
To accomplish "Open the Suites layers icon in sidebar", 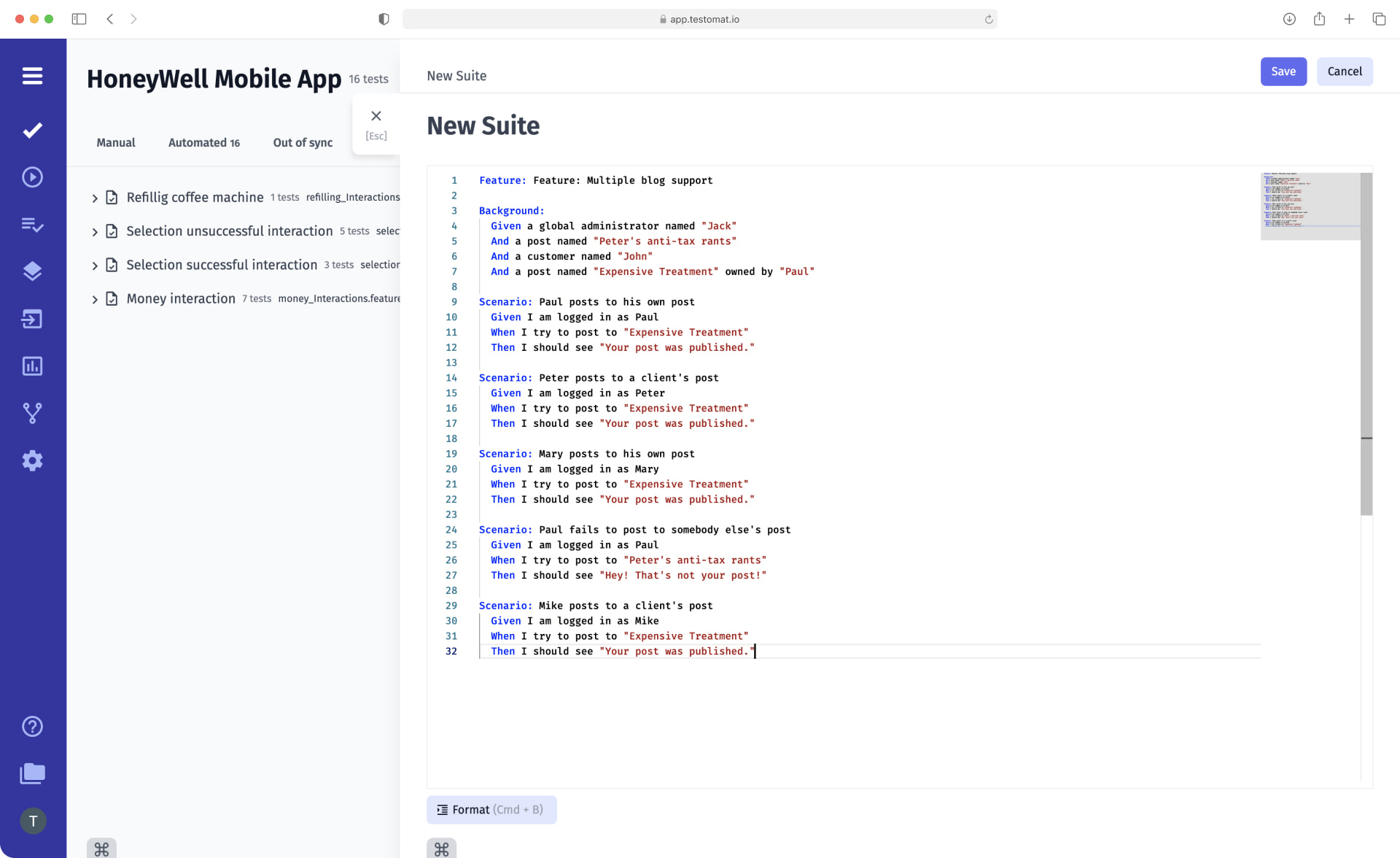I will [33, 271].
